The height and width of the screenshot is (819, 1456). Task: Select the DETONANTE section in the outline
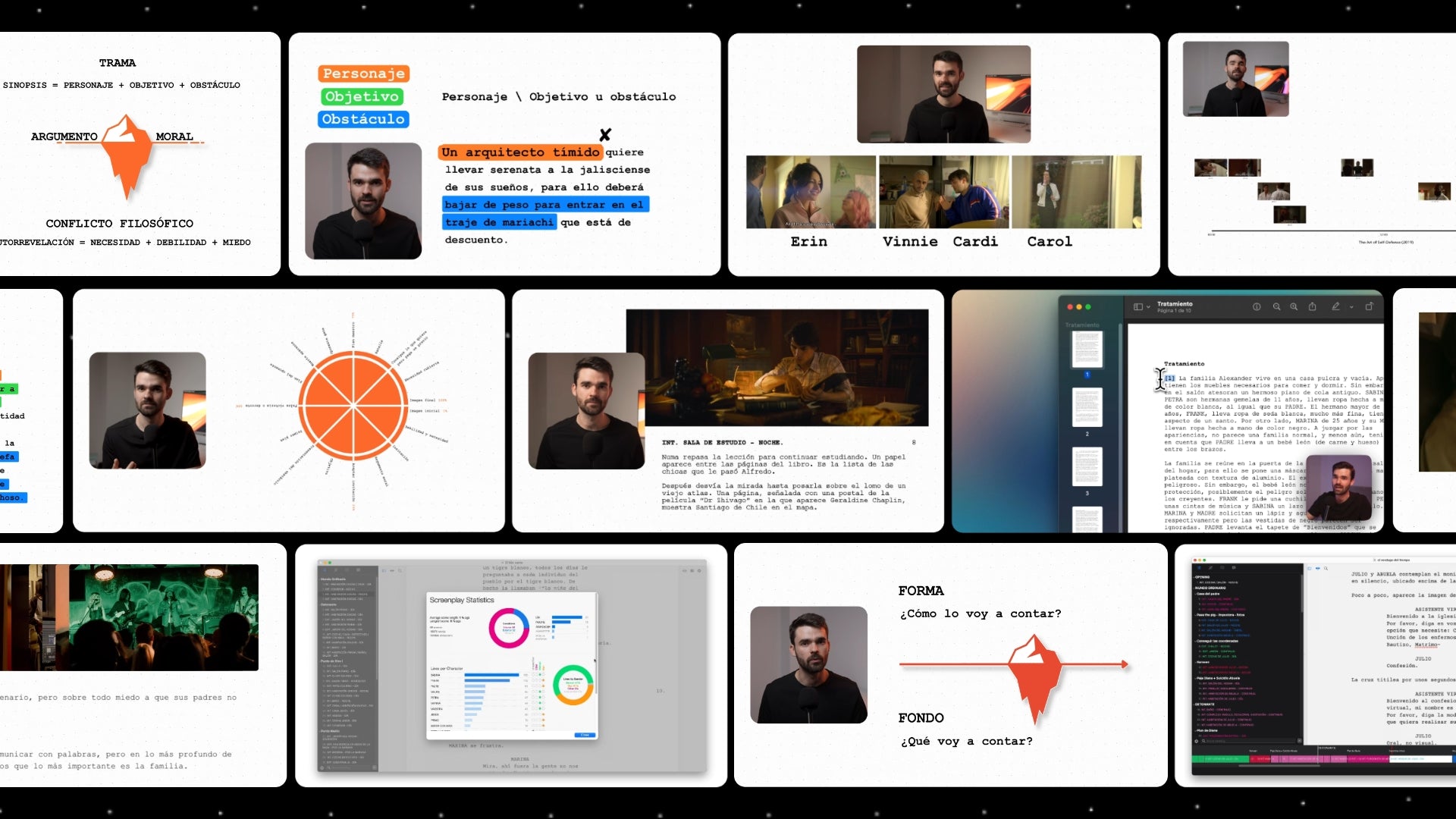pos(1204,704)
